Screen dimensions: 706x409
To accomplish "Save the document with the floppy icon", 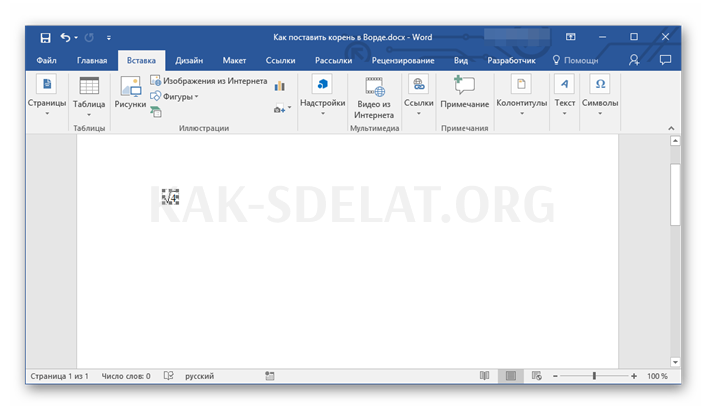I will click(x=45, y=37).
